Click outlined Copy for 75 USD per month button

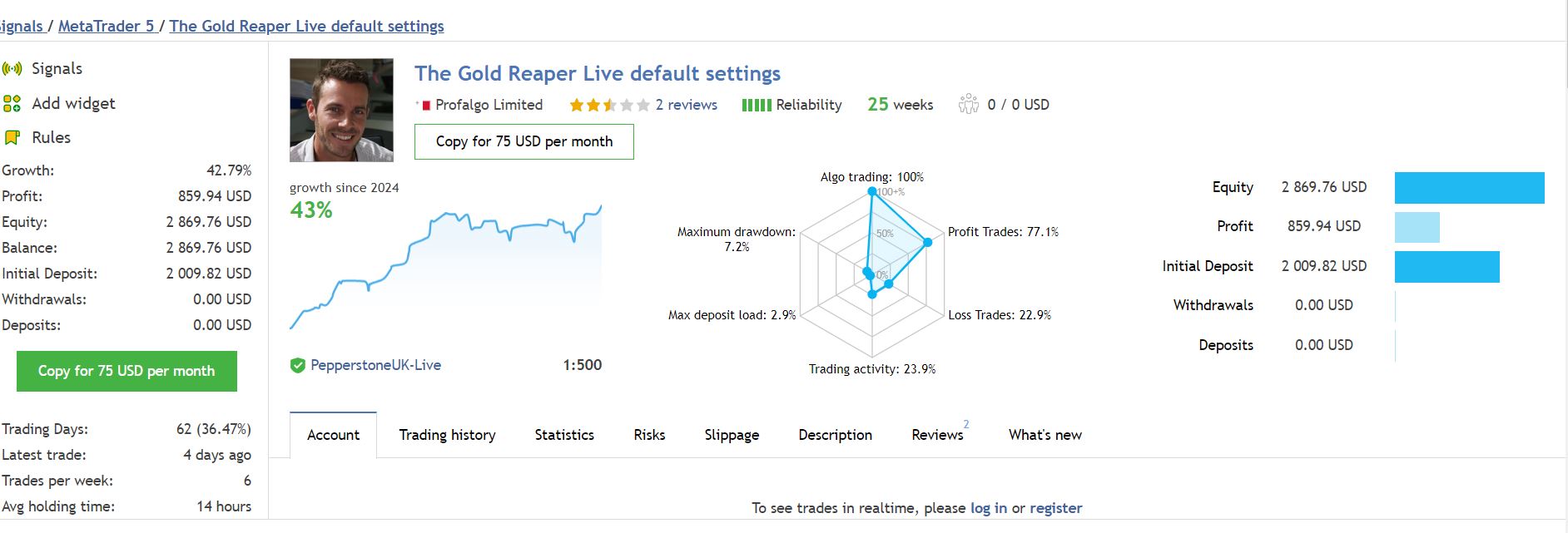pyautogui.click(x=524, y=141)
